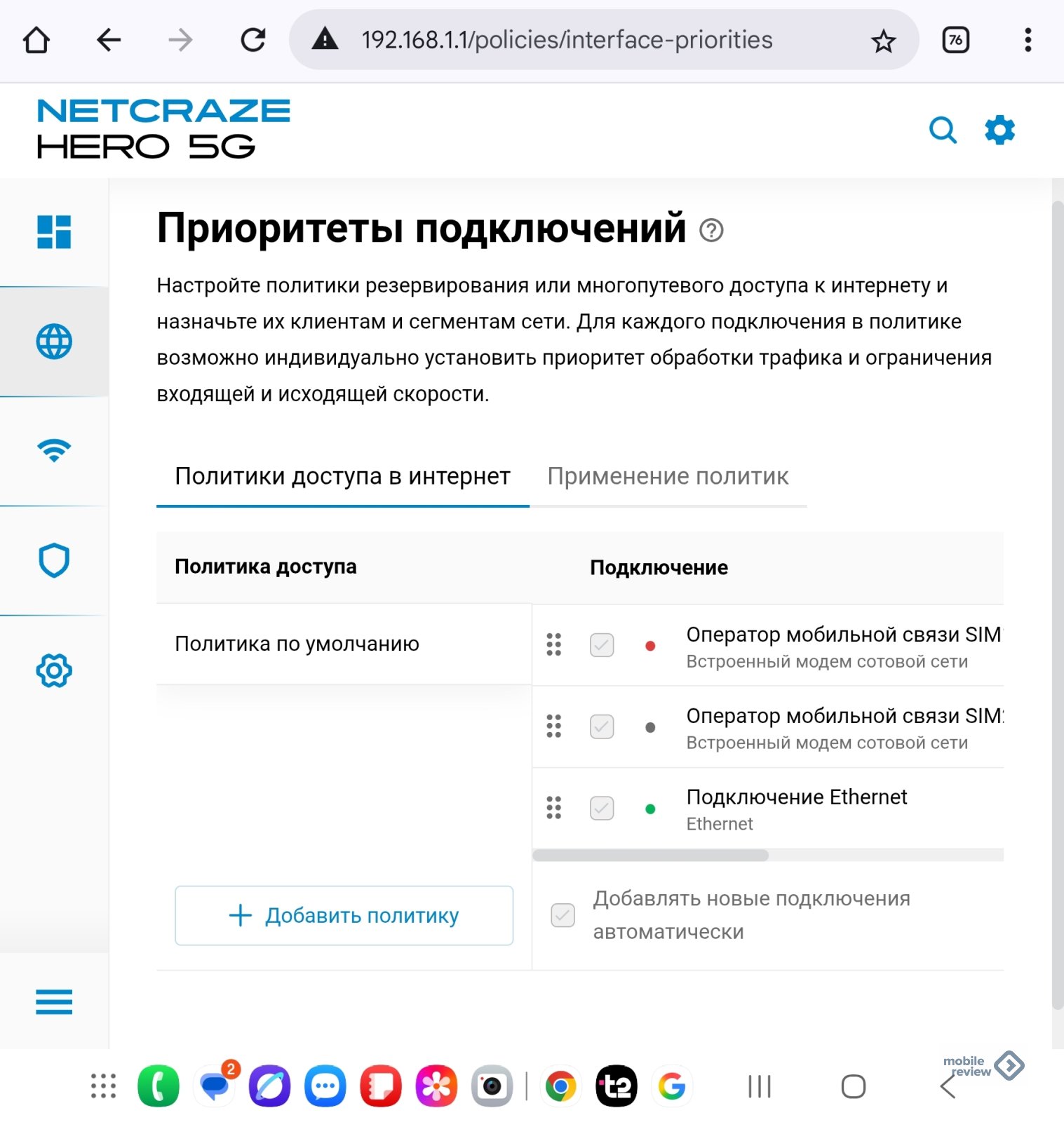This screenshot has height=1122, width=1064.
Task: Toggle checkbox for Ethernet connection
Action: pos(602,808)
